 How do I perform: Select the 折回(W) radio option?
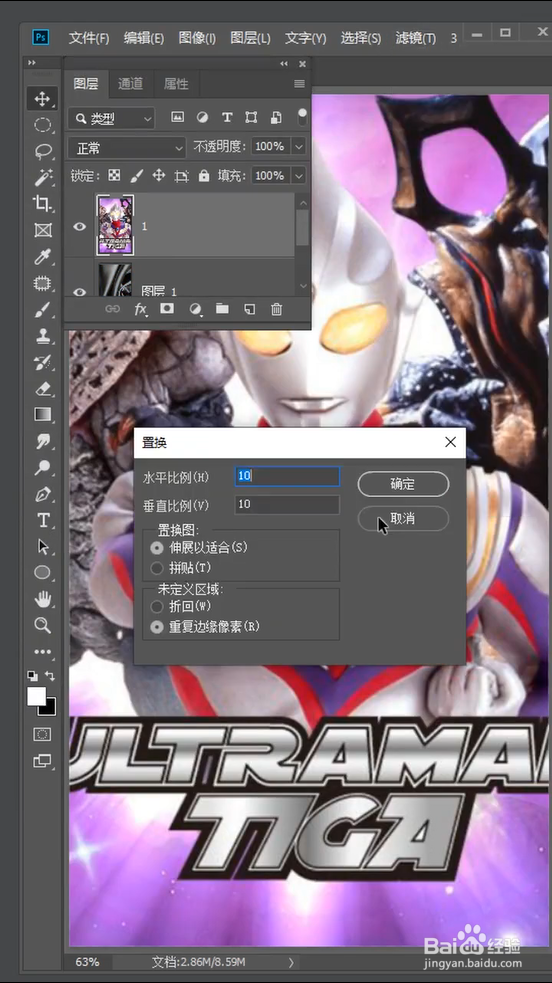pyautogui.click(x=157, y=607)
